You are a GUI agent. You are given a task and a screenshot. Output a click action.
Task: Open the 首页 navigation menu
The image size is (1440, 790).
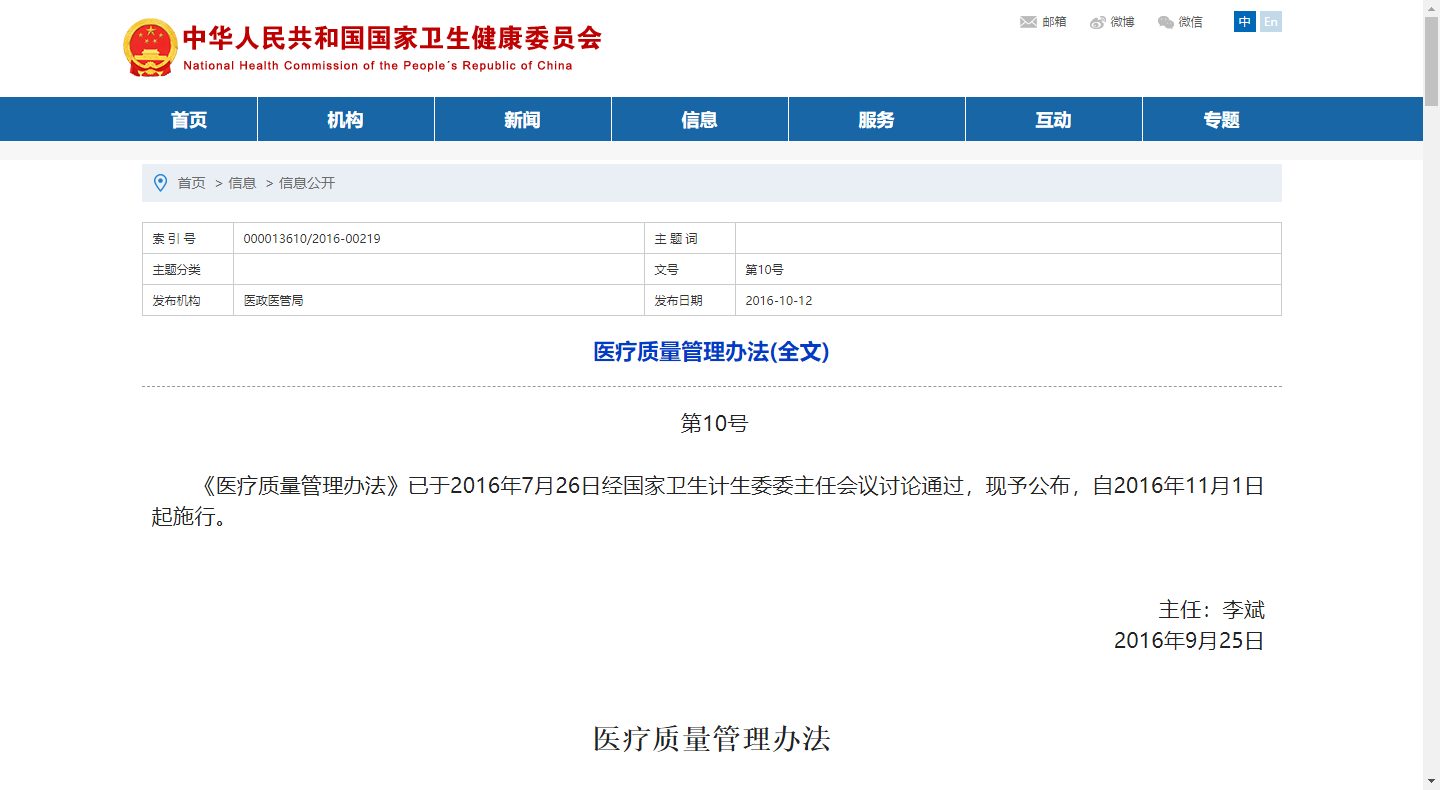click(x=189, y=120)
